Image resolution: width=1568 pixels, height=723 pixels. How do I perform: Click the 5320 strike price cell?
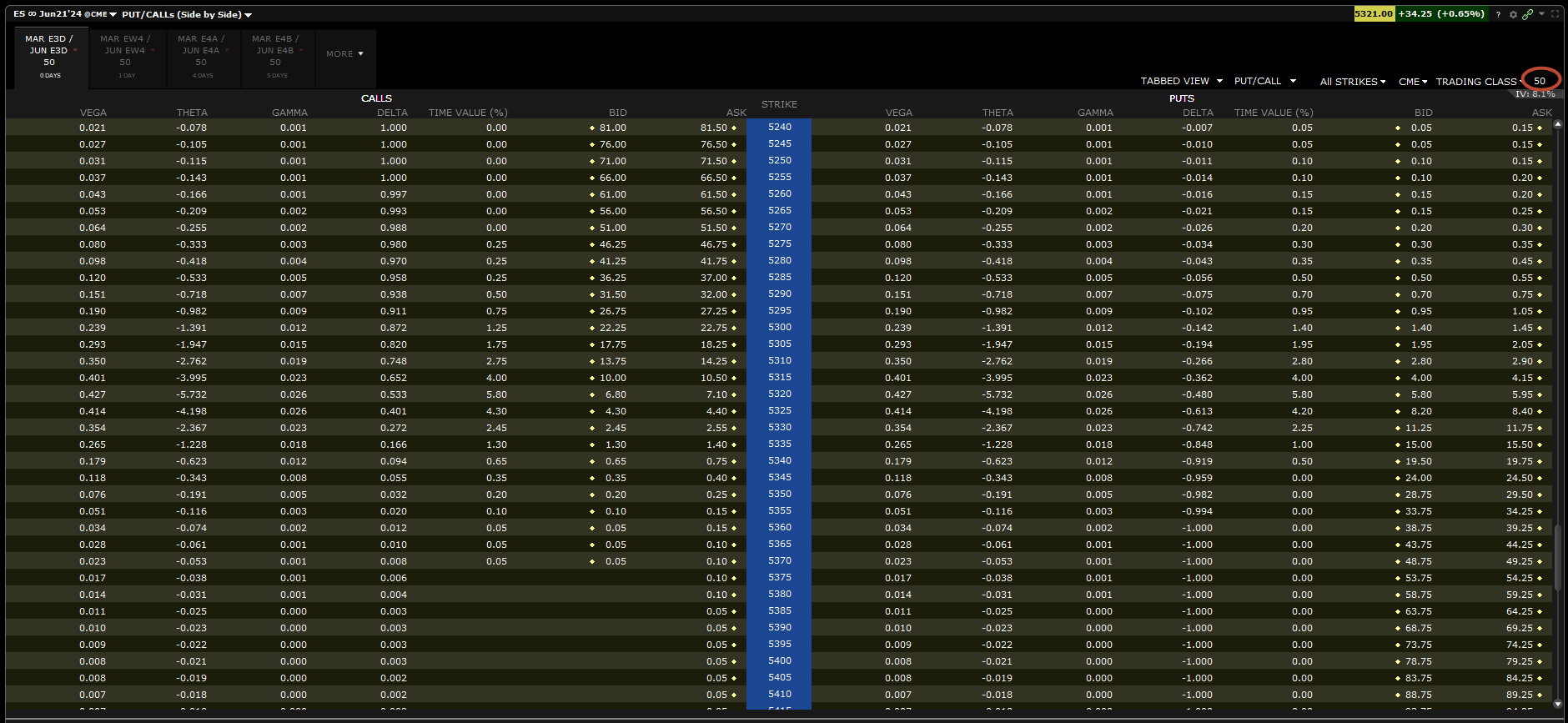point(779,394)
